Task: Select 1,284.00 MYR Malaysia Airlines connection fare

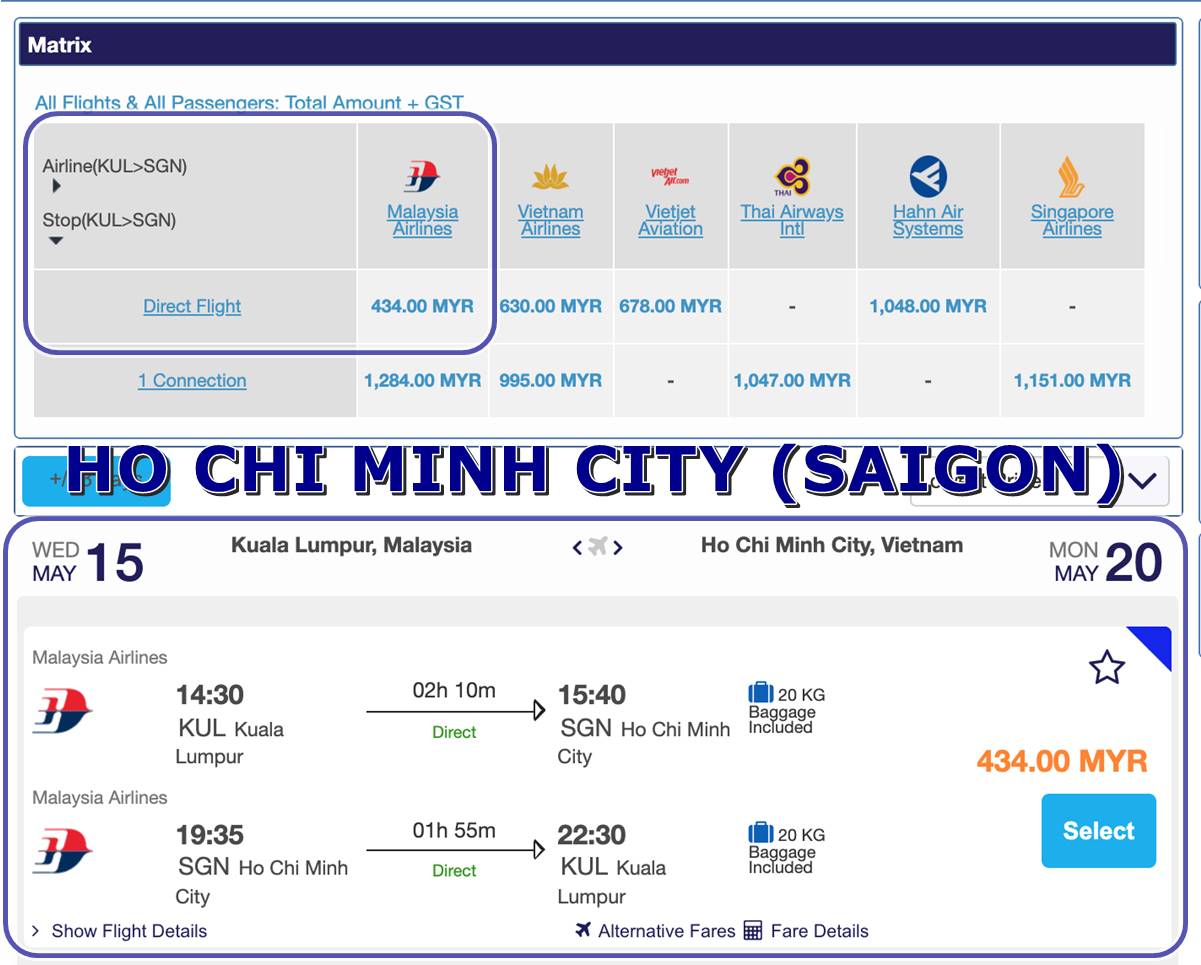Action: (x=422, y=380)
